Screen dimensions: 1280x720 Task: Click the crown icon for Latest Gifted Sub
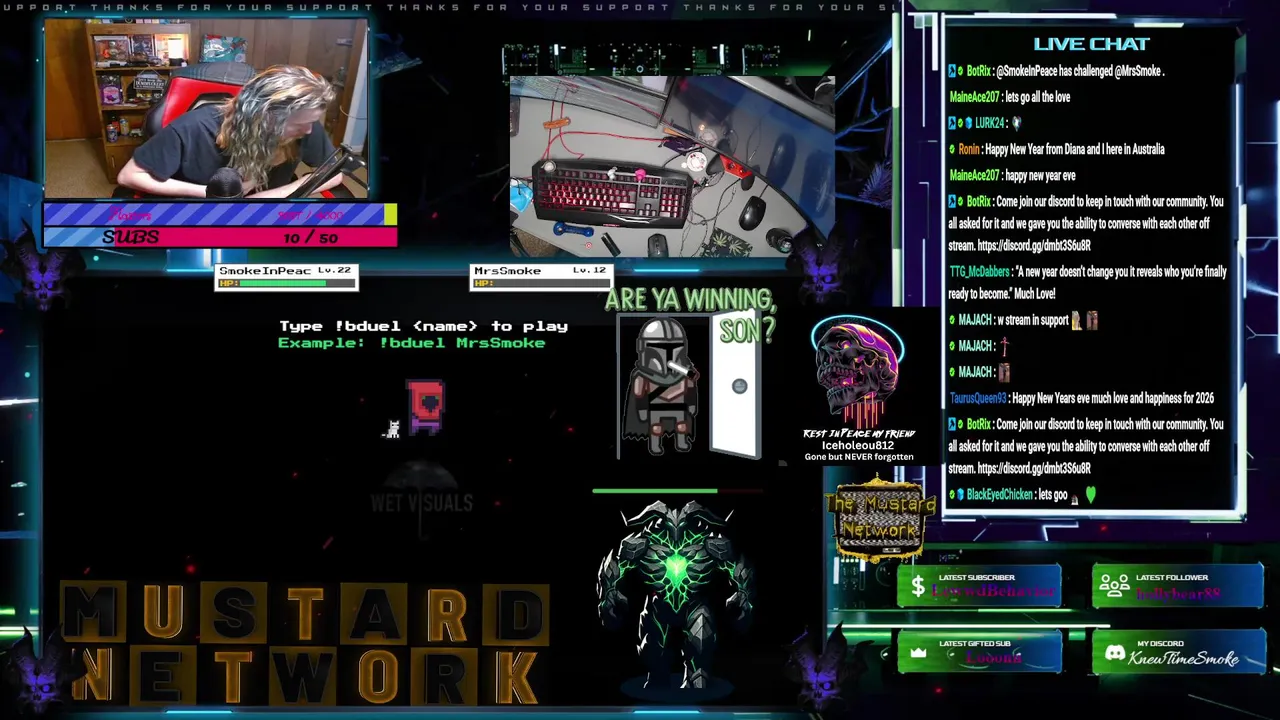918,654
